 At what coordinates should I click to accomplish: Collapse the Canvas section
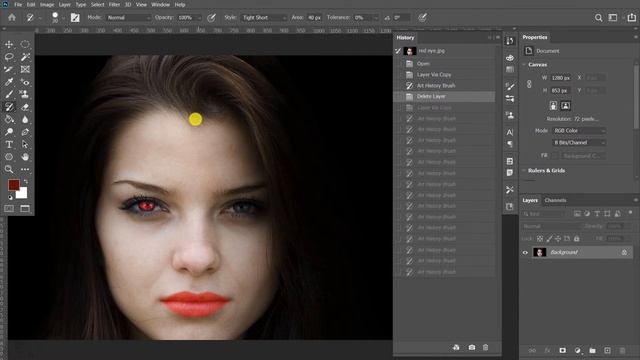(x=524, y=64)
